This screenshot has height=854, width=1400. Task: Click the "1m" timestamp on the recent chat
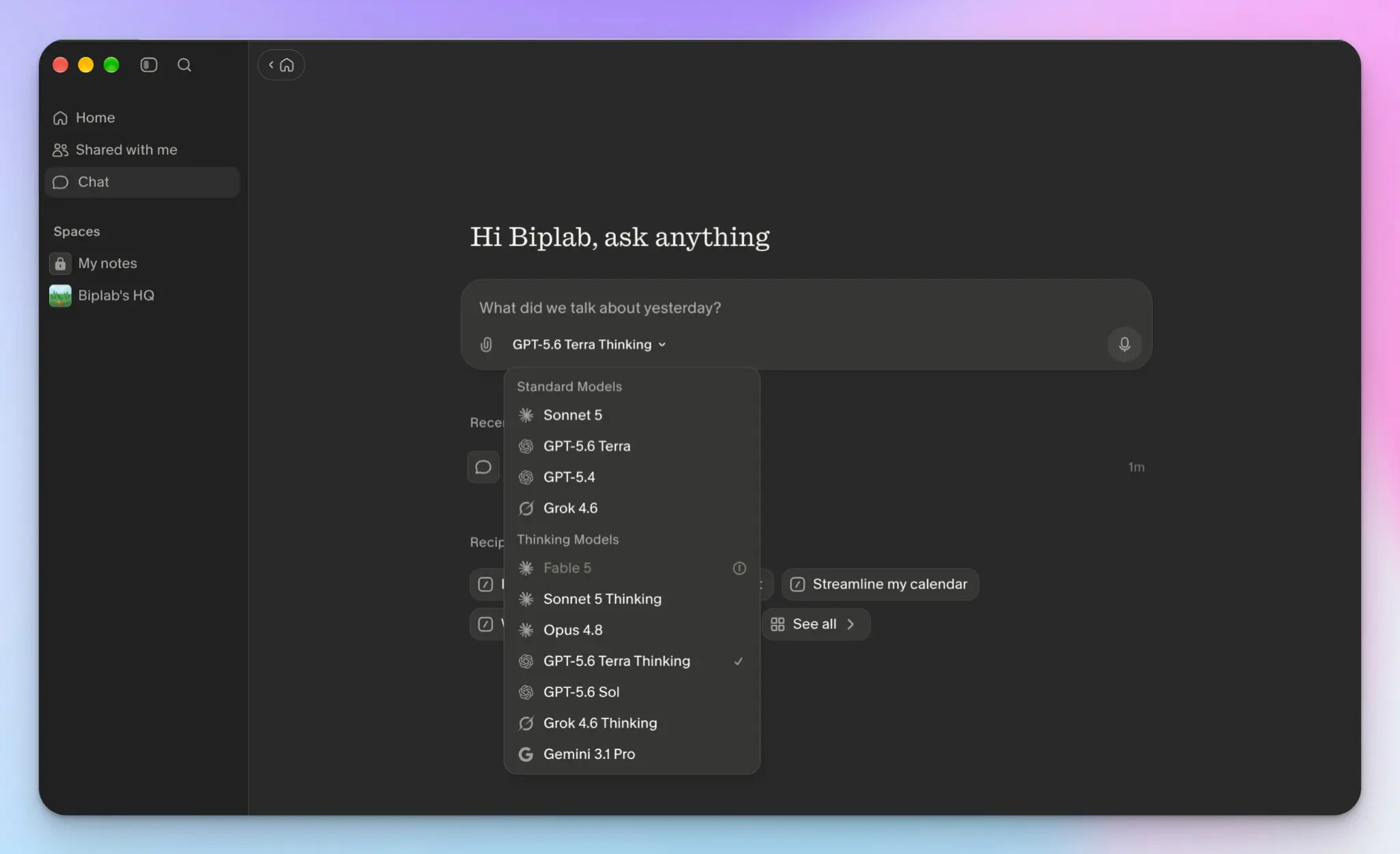coord(1136,467)
